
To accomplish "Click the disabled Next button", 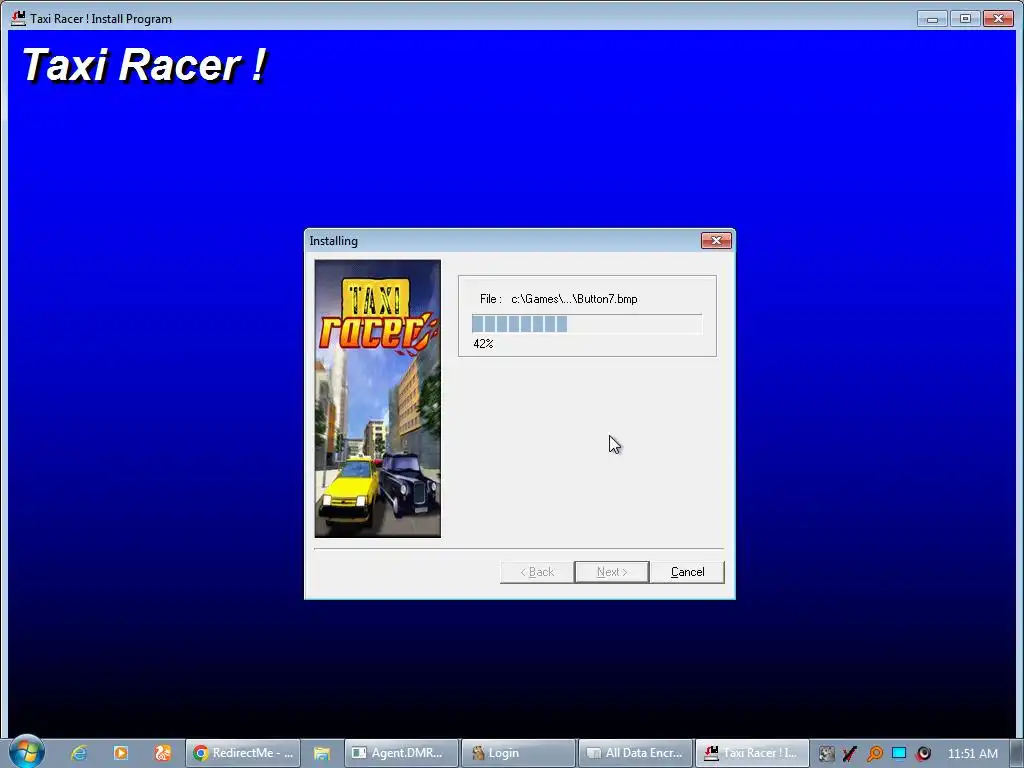I will [x=612, y=572].
